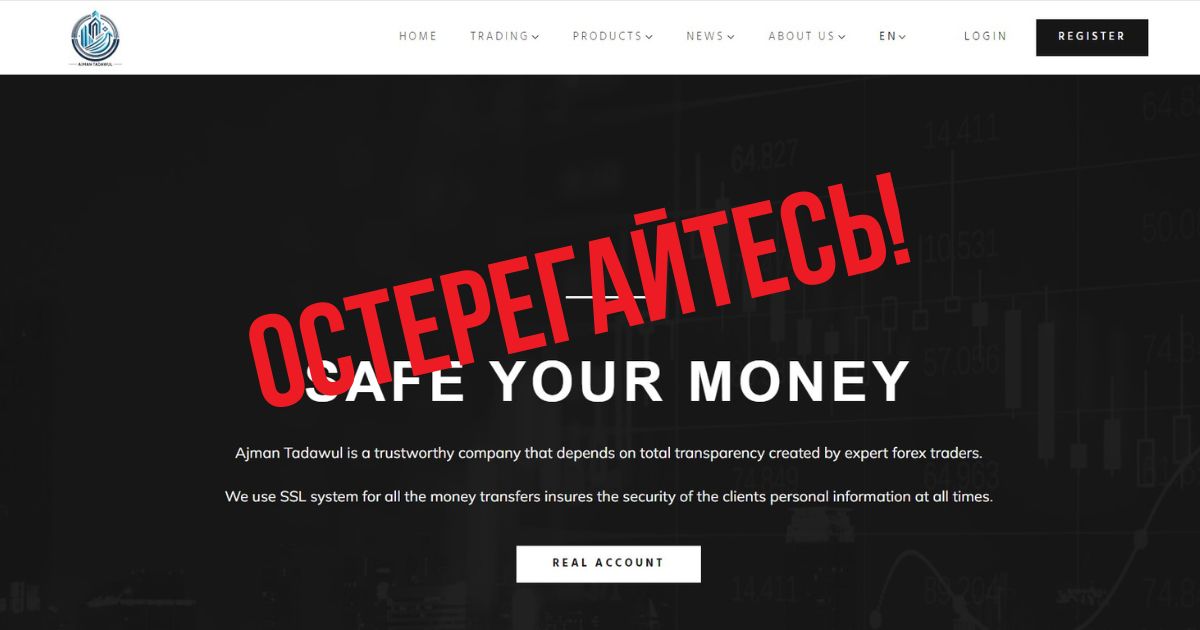Click the SSL system security text line
This screenshot has height=630, width=1200.
609,496
